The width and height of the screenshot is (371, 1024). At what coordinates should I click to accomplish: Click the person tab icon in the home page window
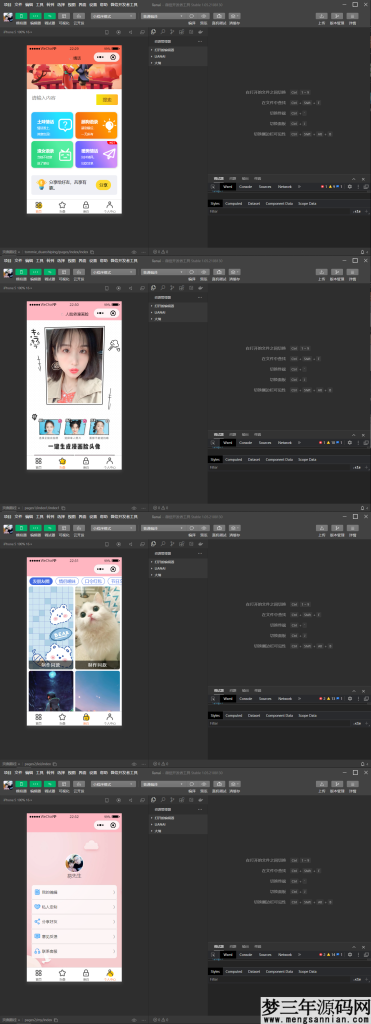tap(110, 205)
